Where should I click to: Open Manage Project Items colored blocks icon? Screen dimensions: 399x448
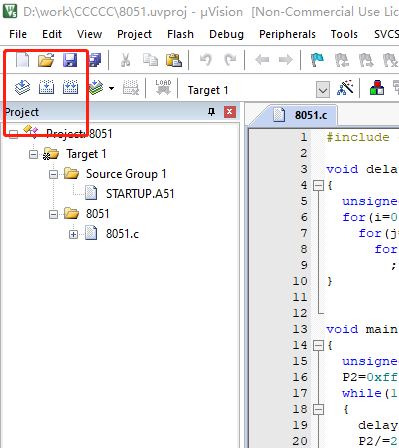(377, 88)
